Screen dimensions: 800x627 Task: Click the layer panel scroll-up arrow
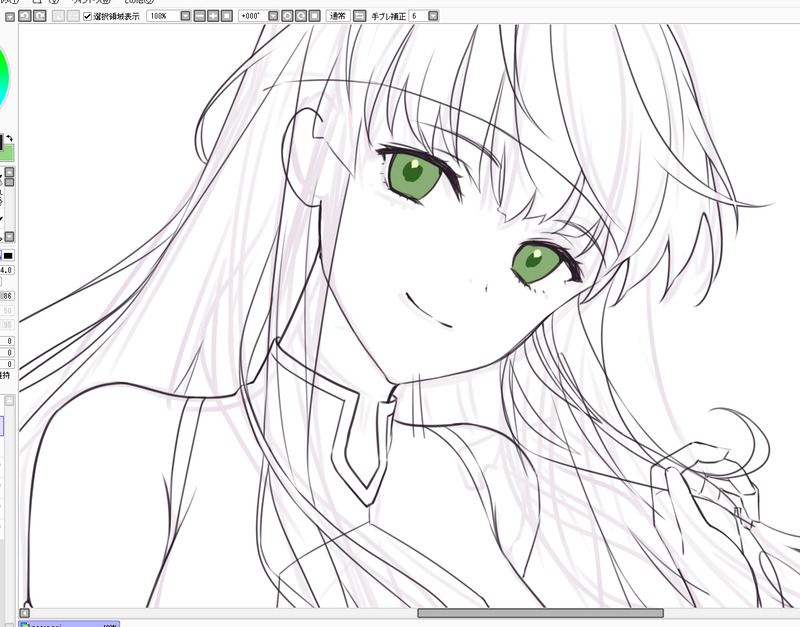tap(9, 402)
